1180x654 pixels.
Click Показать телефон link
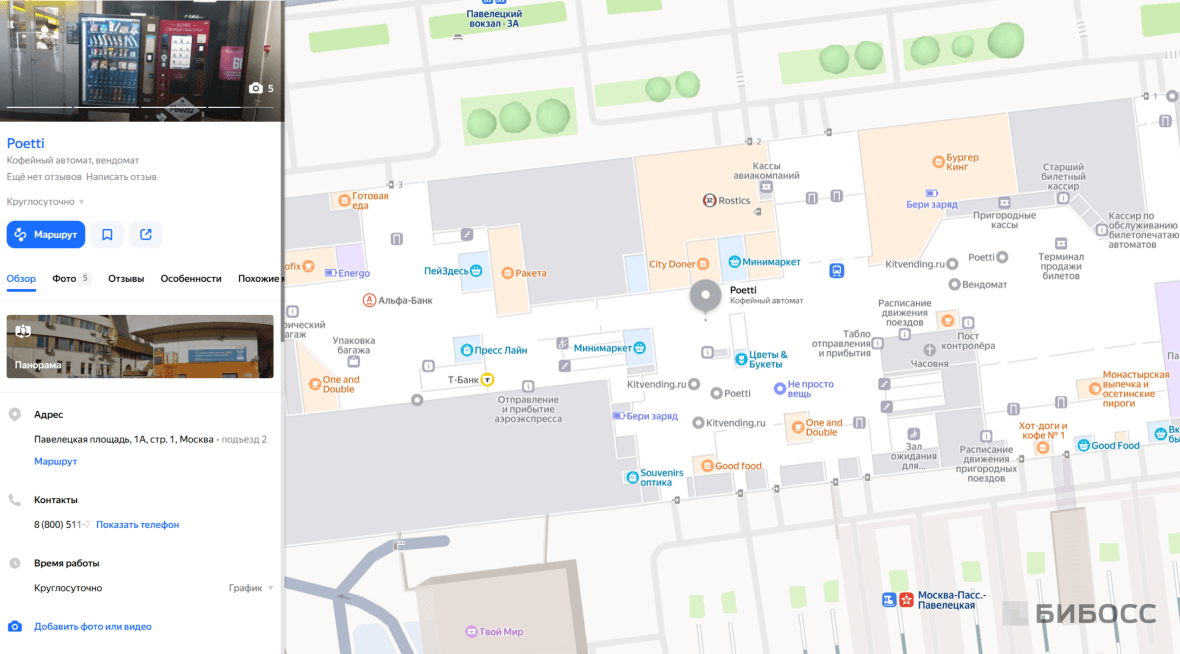(x=137, y=525)
